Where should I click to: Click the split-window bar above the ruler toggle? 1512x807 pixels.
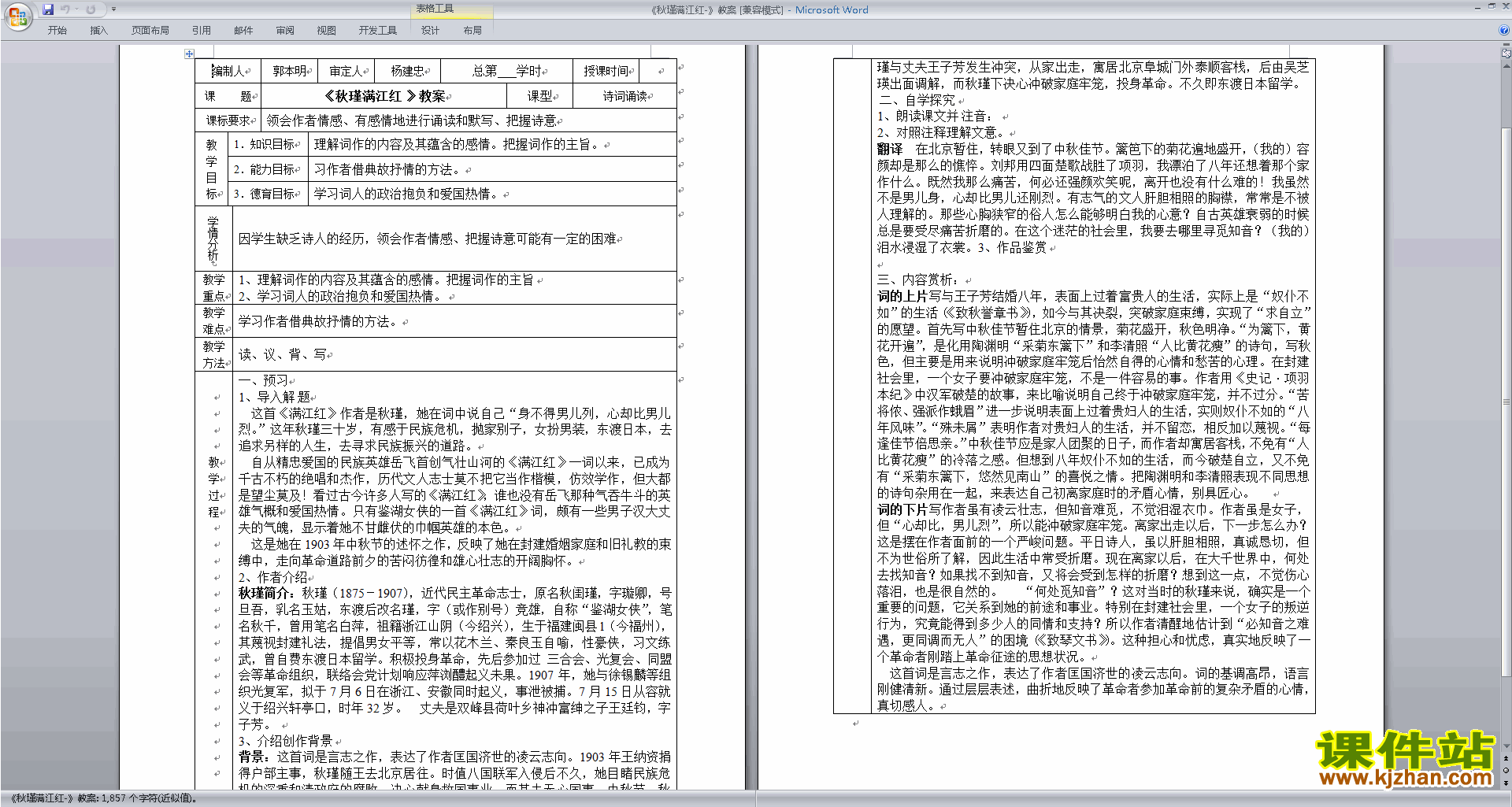point(1506,46)
